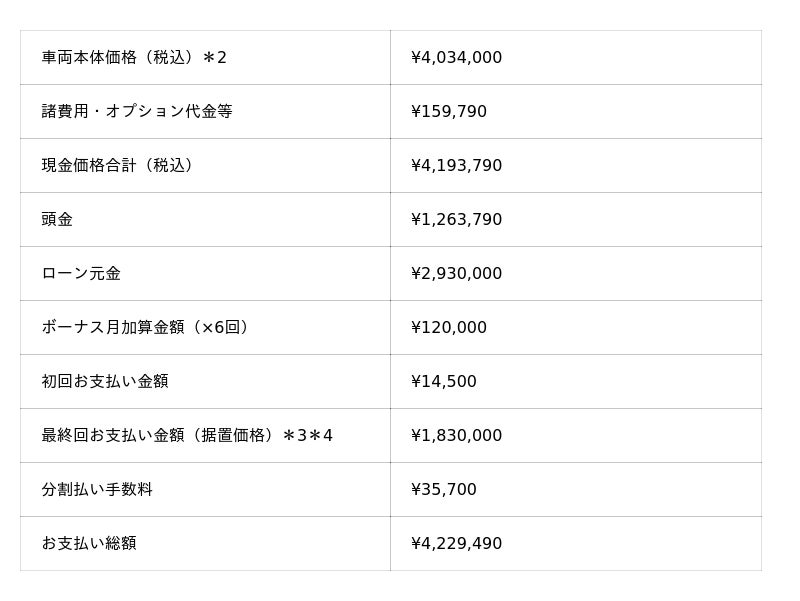Select the ¥1,263,790 down payment amount
The width and height of the screenshot is (800, 601).
pyautogui.click(x=456, y=219)
